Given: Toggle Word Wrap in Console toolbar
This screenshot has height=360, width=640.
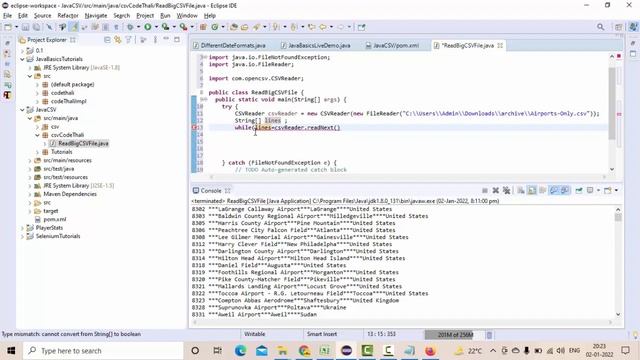Looking at the screenshot, I should (542, 190).
